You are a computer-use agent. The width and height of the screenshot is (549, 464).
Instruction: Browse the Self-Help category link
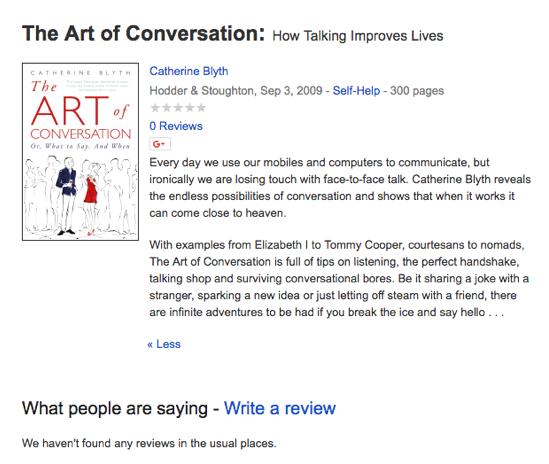tap(356, 91)
